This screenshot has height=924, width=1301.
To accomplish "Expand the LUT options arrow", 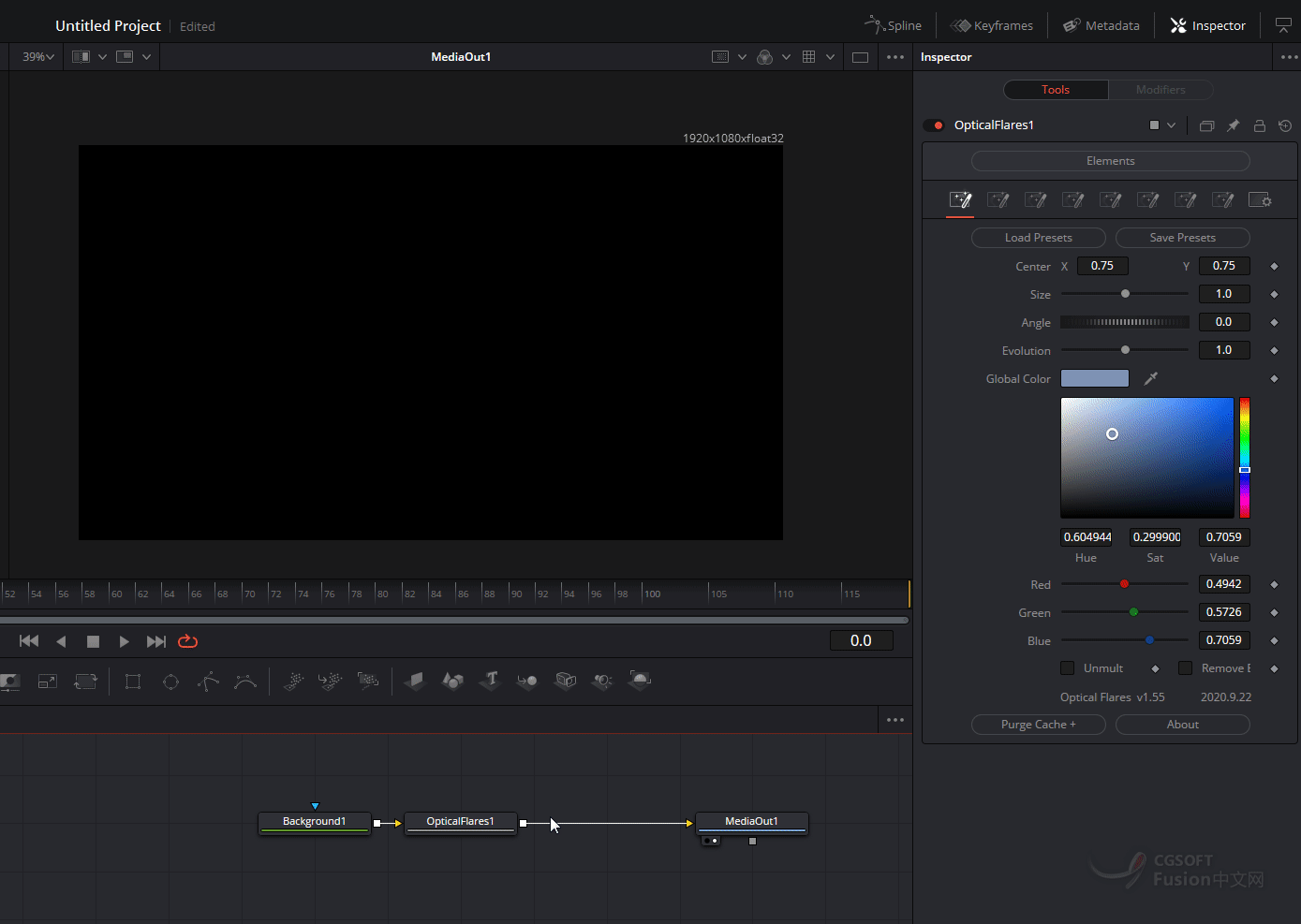I will [742, 57].
